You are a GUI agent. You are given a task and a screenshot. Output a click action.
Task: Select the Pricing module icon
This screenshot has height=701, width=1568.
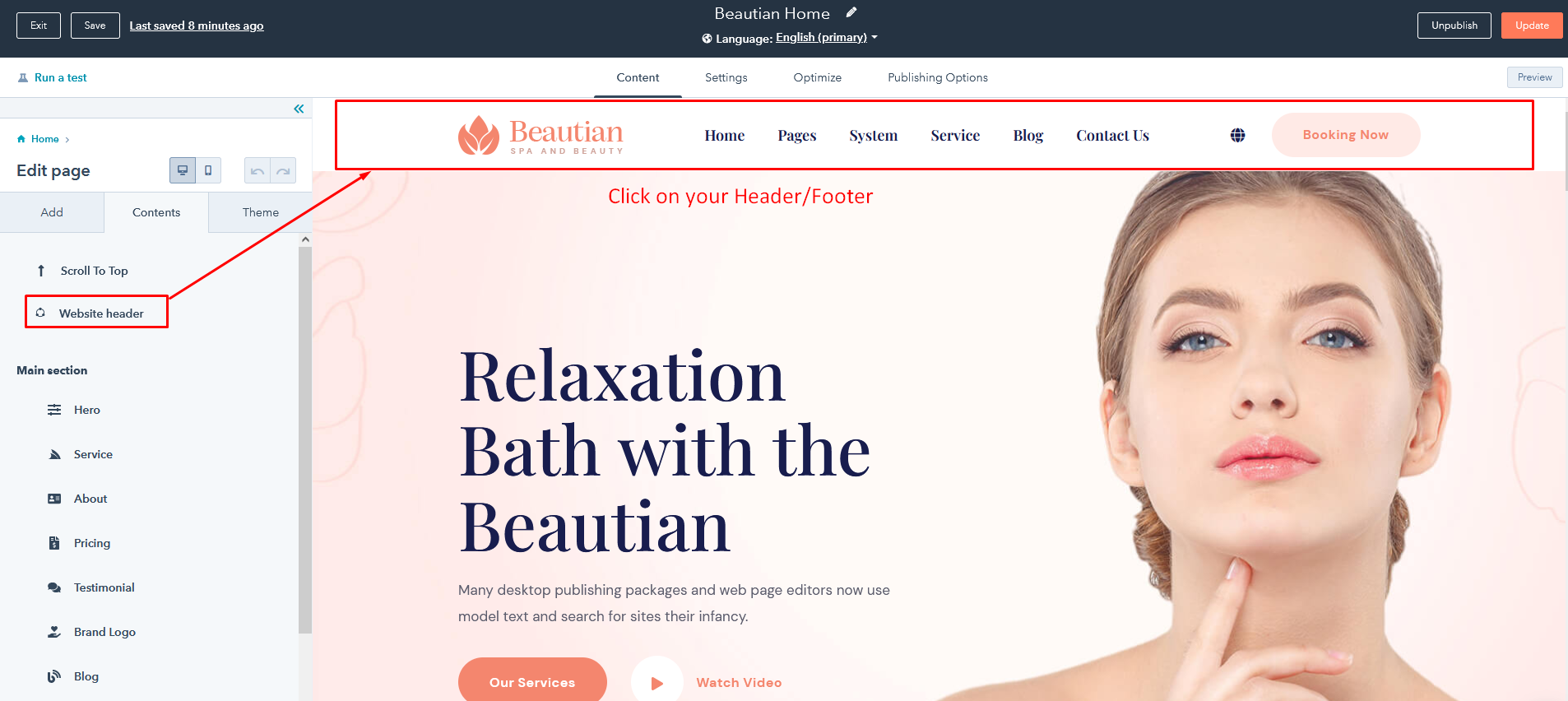54,543
